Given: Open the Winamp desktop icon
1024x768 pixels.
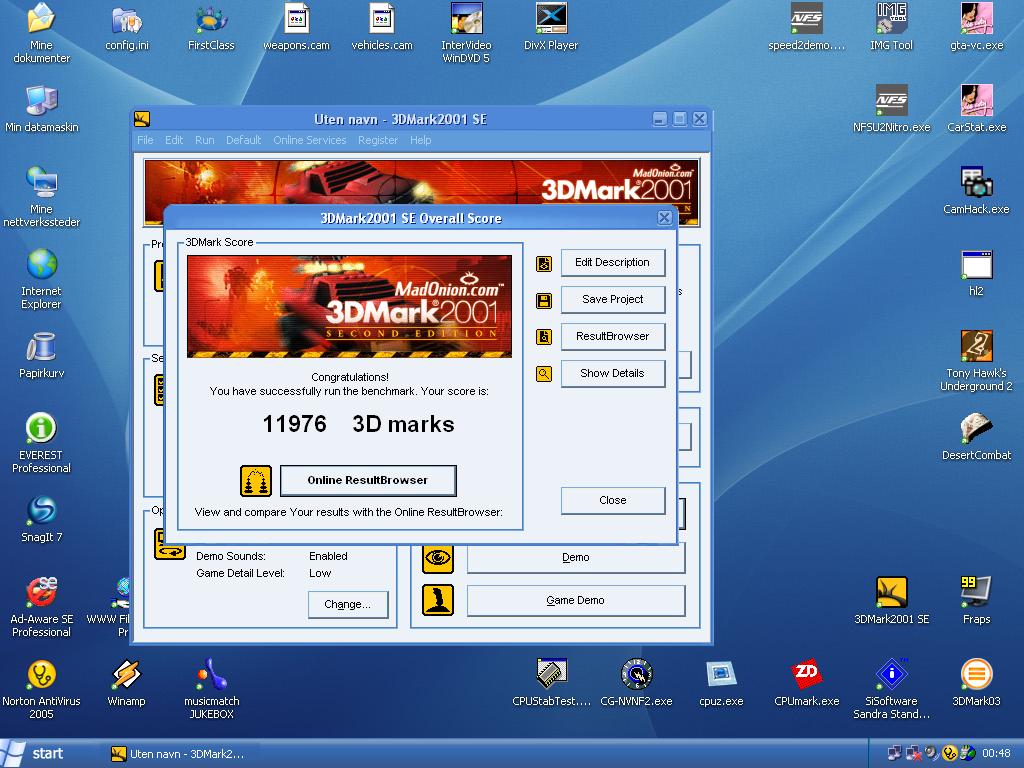Looking at the screenshot, I should [x=126, y=682].
